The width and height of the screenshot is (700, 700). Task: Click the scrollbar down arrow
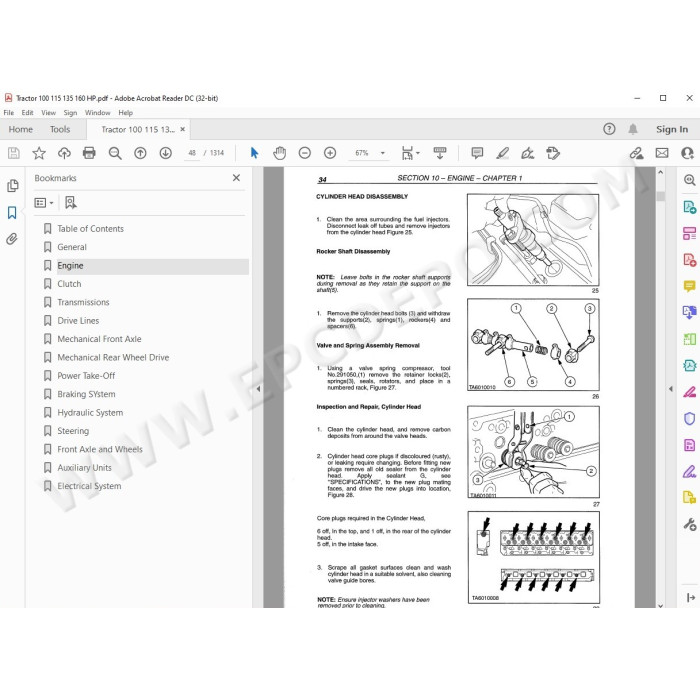(x=661, y=605)
